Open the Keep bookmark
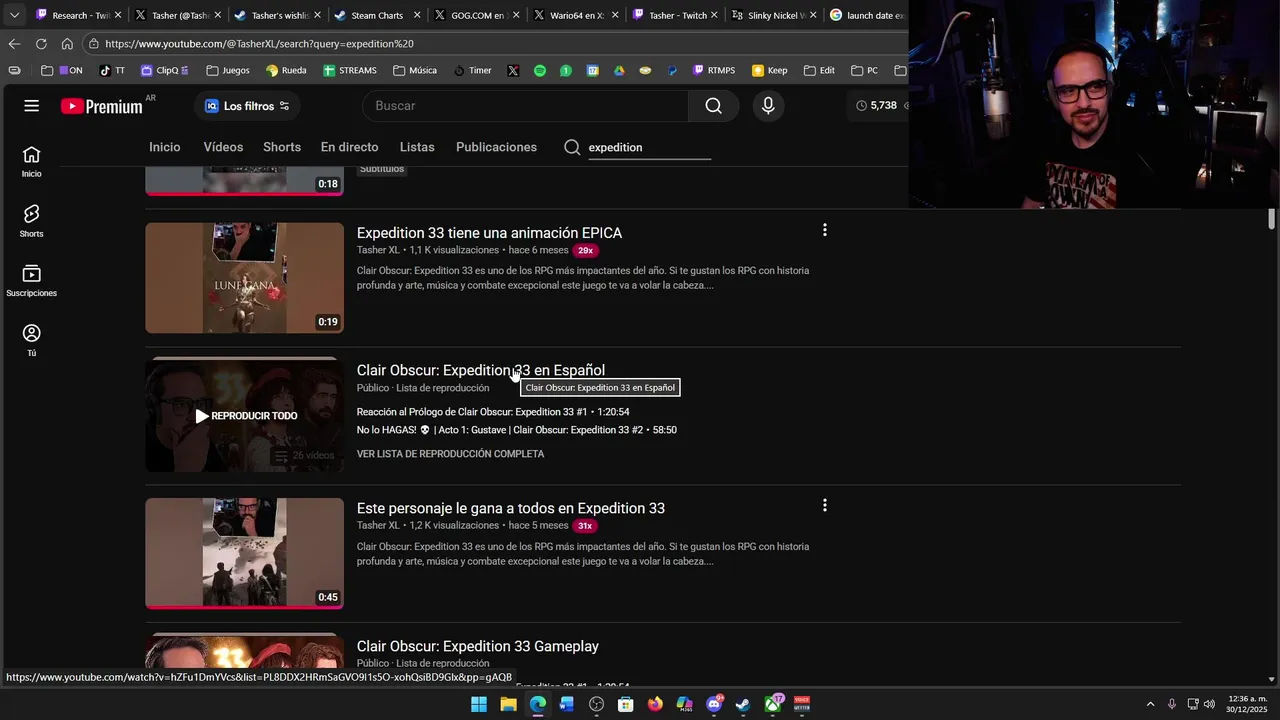 pyautogui.click(x=770, y=71)
